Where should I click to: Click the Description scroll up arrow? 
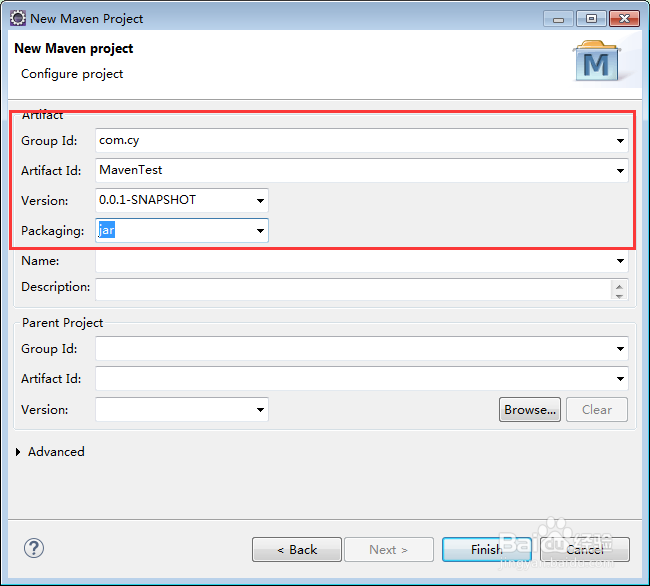point(619,286)
